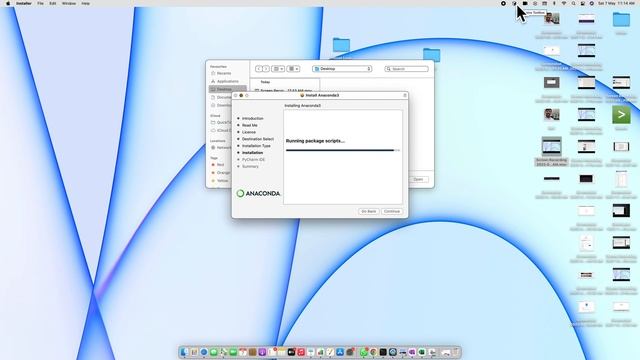
Task: Select the License step in installer
Action: tap(249, 132)
